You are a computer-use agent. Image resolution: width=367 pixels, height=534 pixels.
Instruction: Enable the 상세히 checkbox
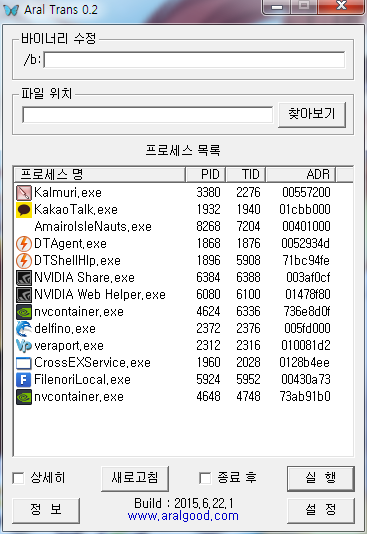[18, 478]
